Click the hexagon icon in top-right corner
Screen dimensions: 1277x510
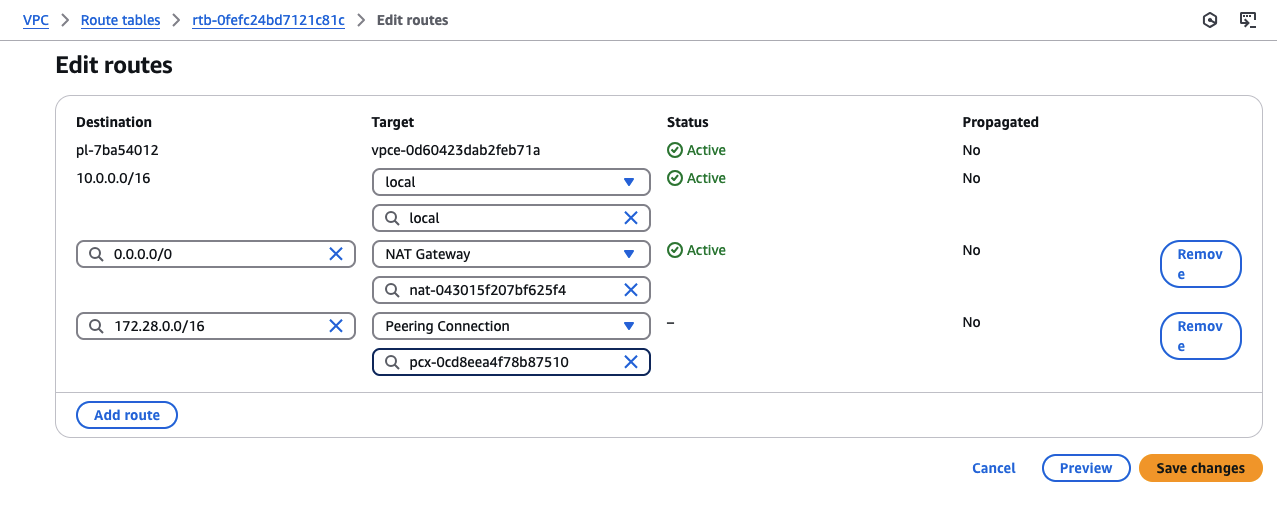(x=1210, y=20)
